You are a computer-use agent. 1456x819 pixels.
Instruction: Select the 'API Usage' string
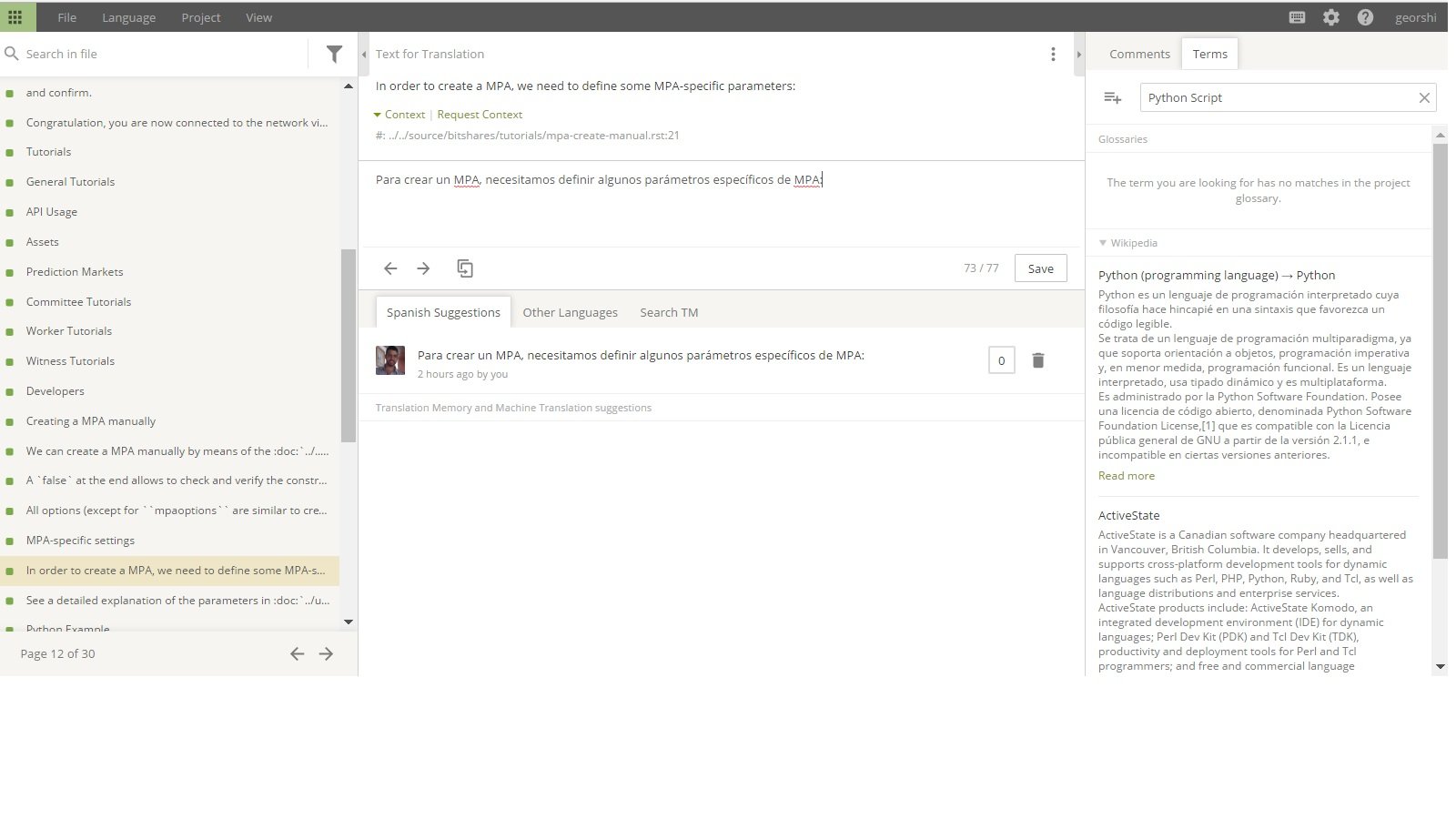click(x=51, y=212)
